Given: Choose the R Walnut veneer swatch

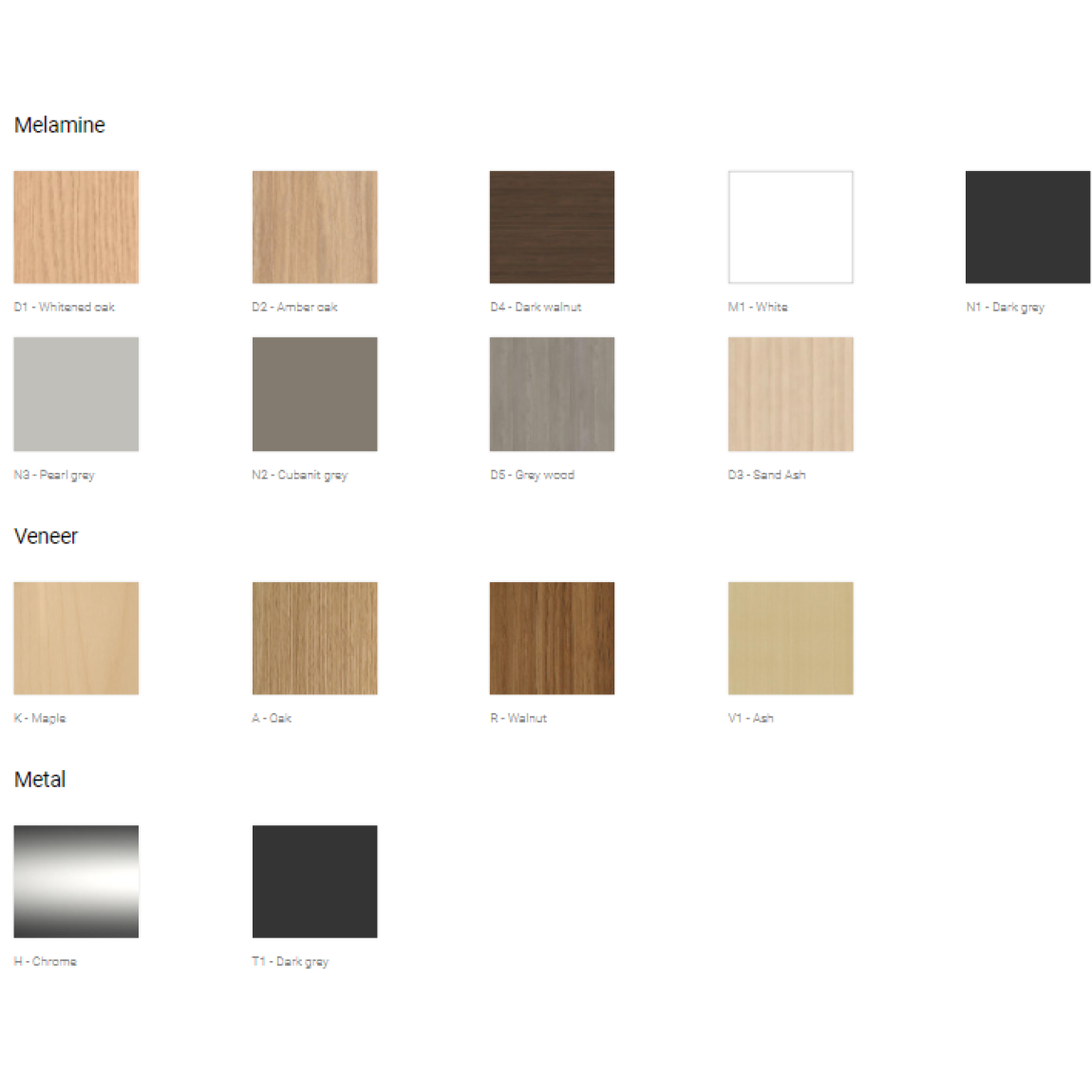Looking at the screenshot, I should (x=552, y=638).
